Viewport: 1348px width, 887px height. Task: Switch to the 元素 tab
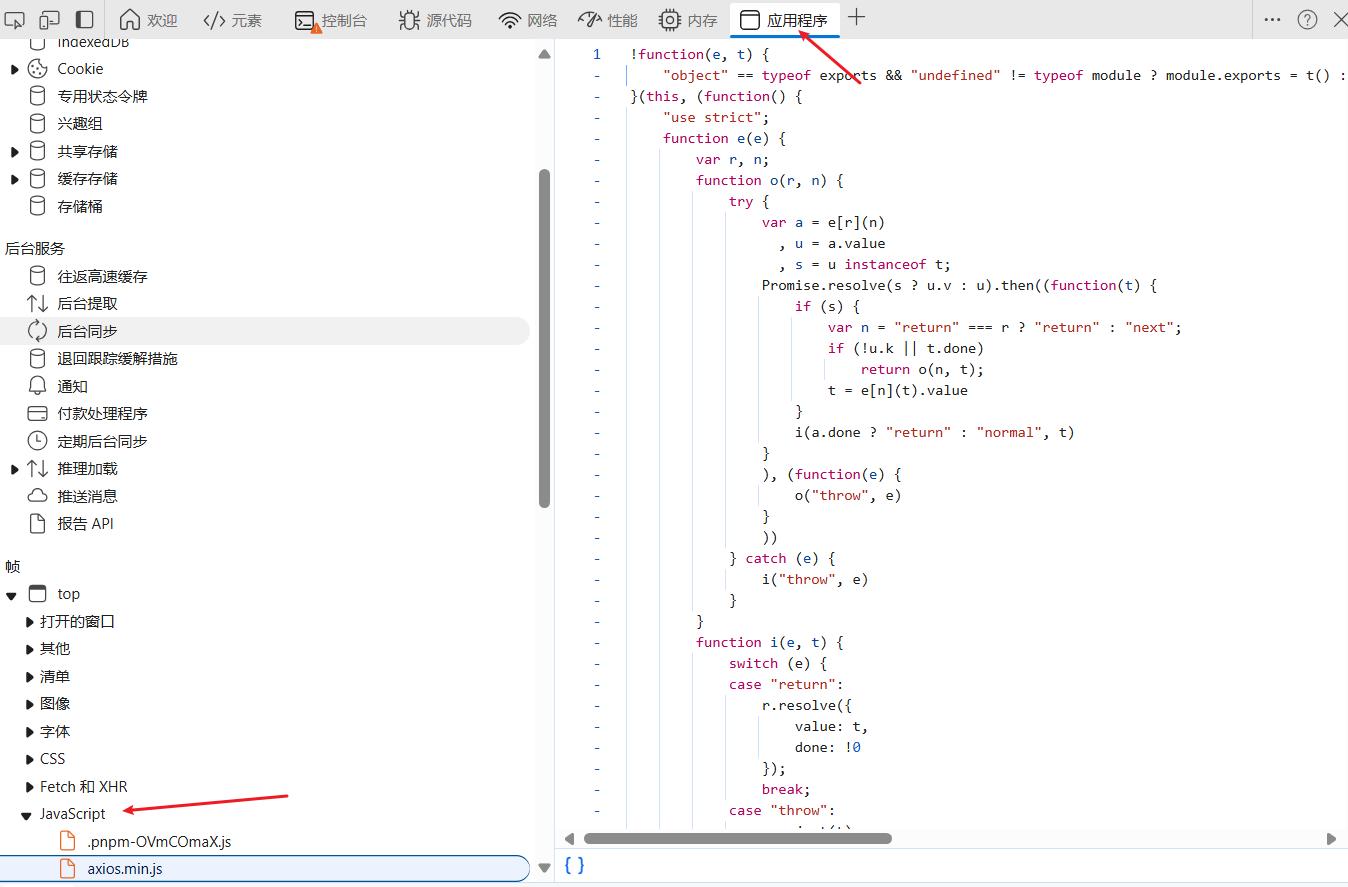tap(232, 20)
